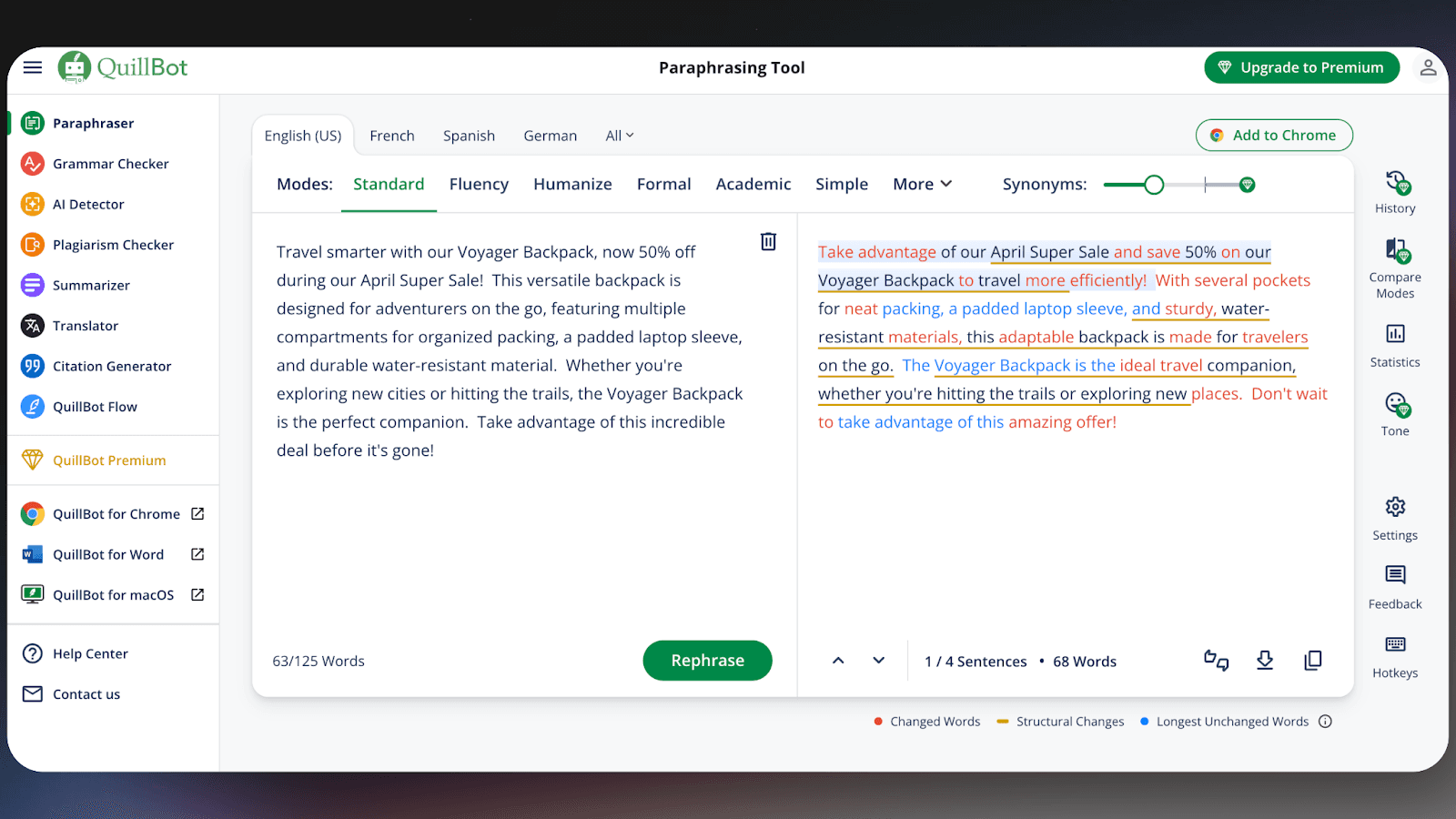Click the 'Structural Changes' legend label
Viewport: 1456px width, 819px height.
tap(1070, 722)
